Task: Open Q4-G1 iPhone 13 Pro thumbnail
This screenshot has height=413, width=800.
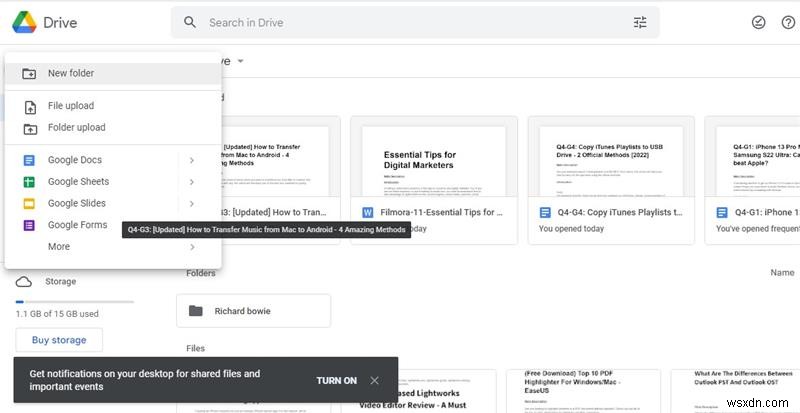Action: (x=753, y=157)
